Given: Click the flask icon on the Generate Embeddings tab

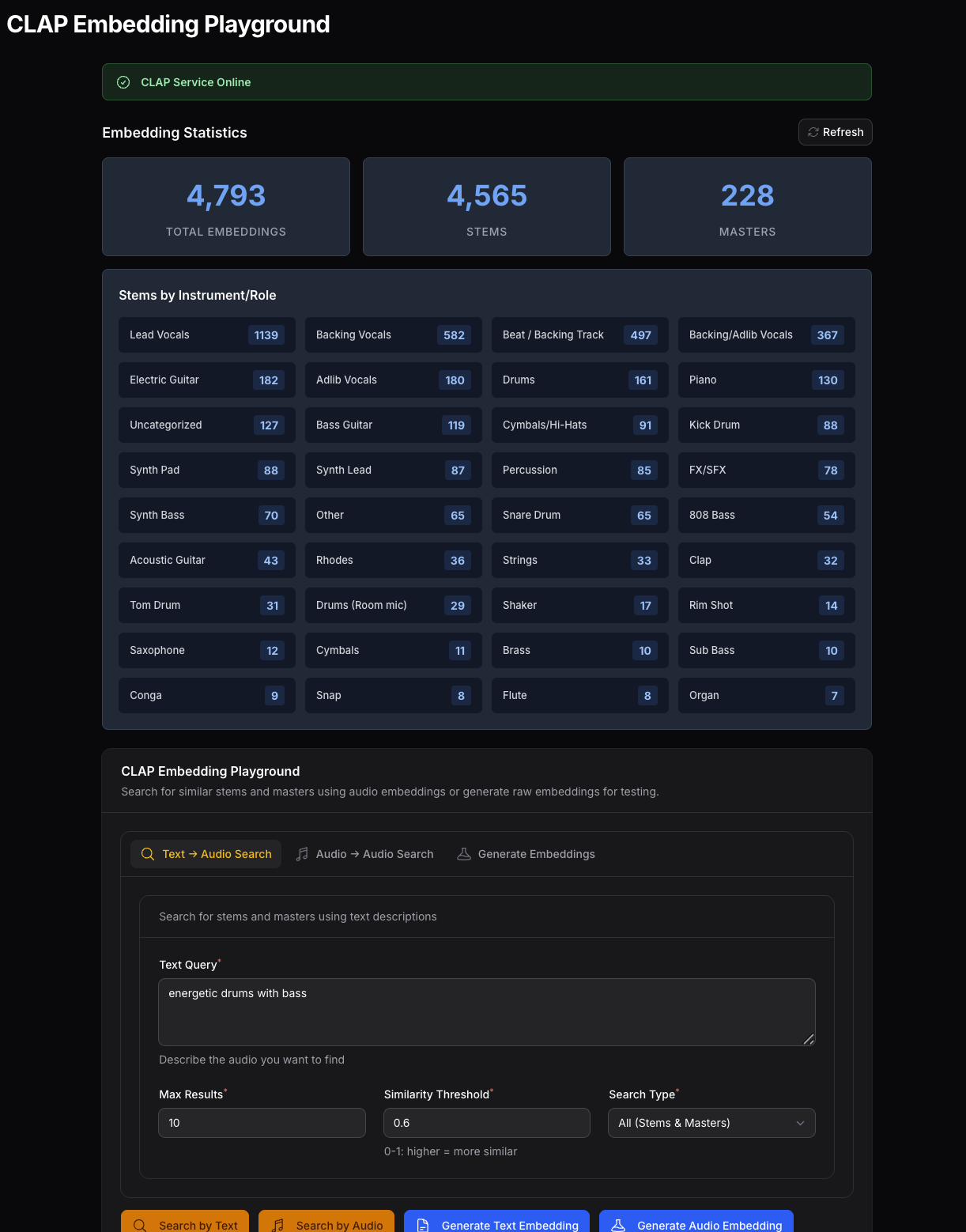Looking at the screenshot, I should click(x=463, y=854).
